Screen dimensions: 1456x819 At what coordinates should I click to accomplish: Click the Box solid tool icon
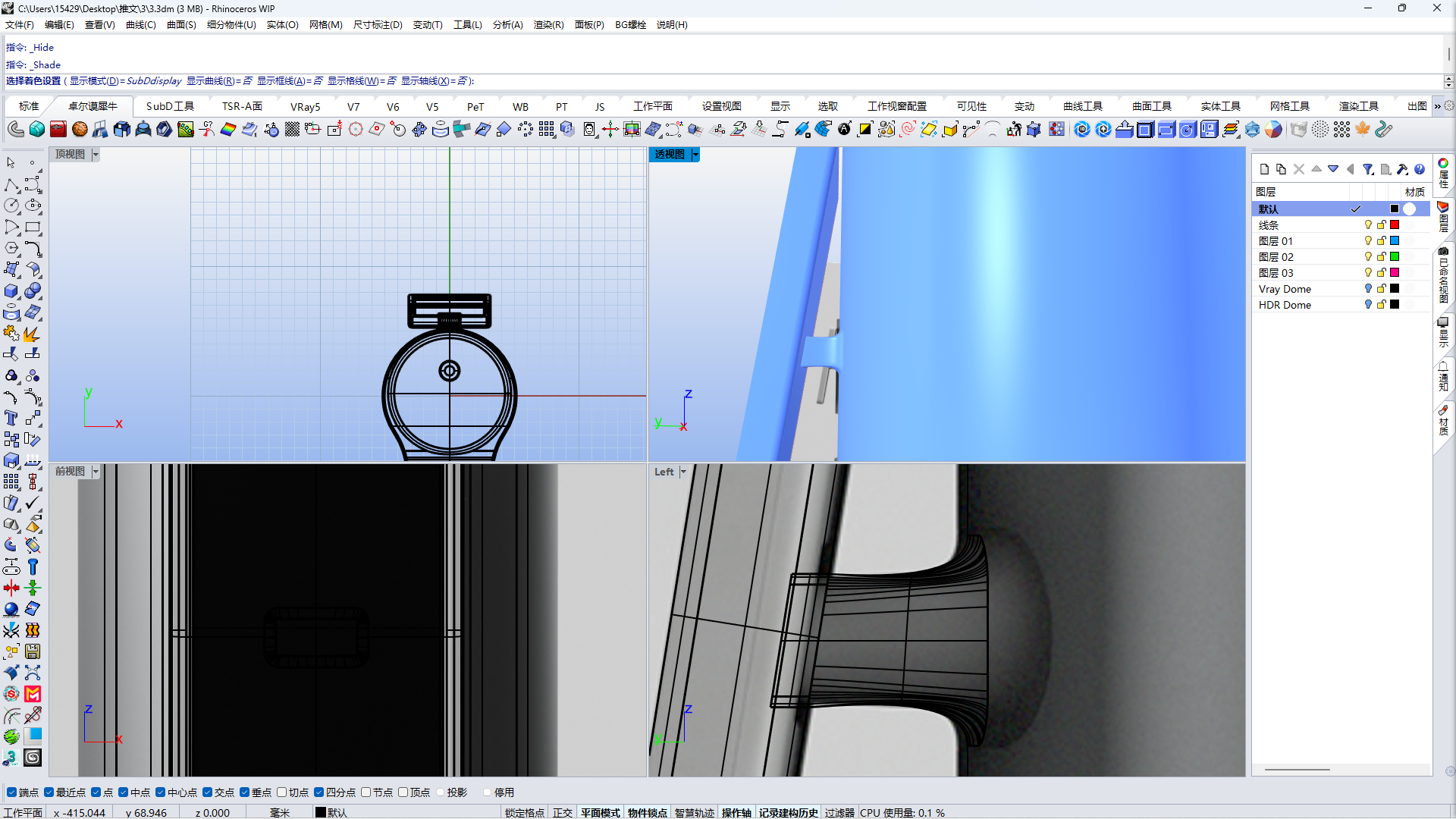coord(11,291)
